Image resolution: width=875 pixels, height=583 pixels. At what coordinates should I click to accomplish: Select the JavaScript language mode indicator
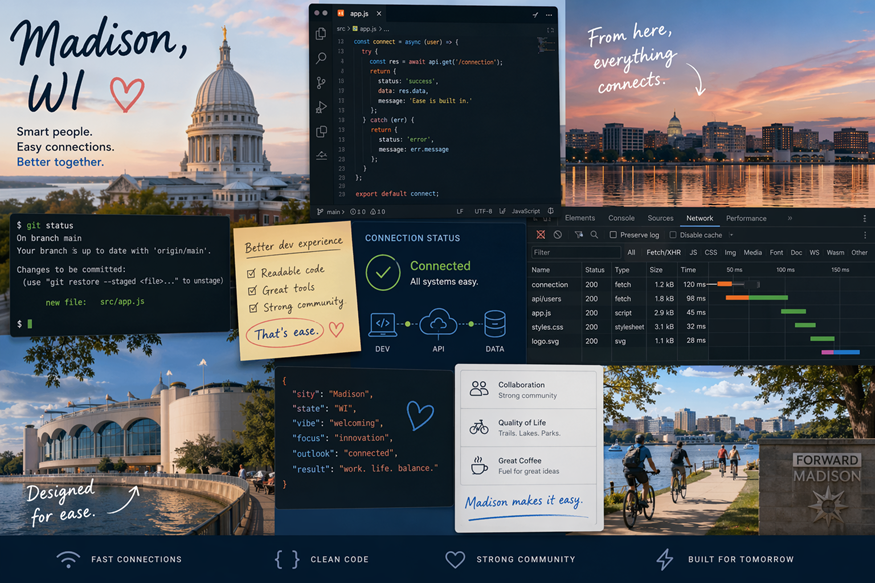point(526,211)
